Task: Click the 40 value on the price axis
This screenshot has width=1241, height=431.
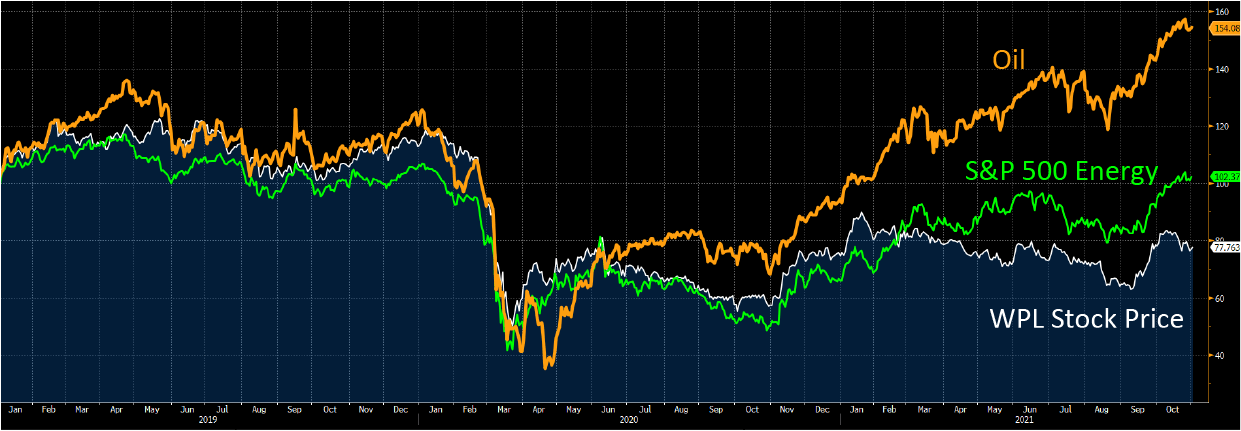Action: (x=1221, y=356)
